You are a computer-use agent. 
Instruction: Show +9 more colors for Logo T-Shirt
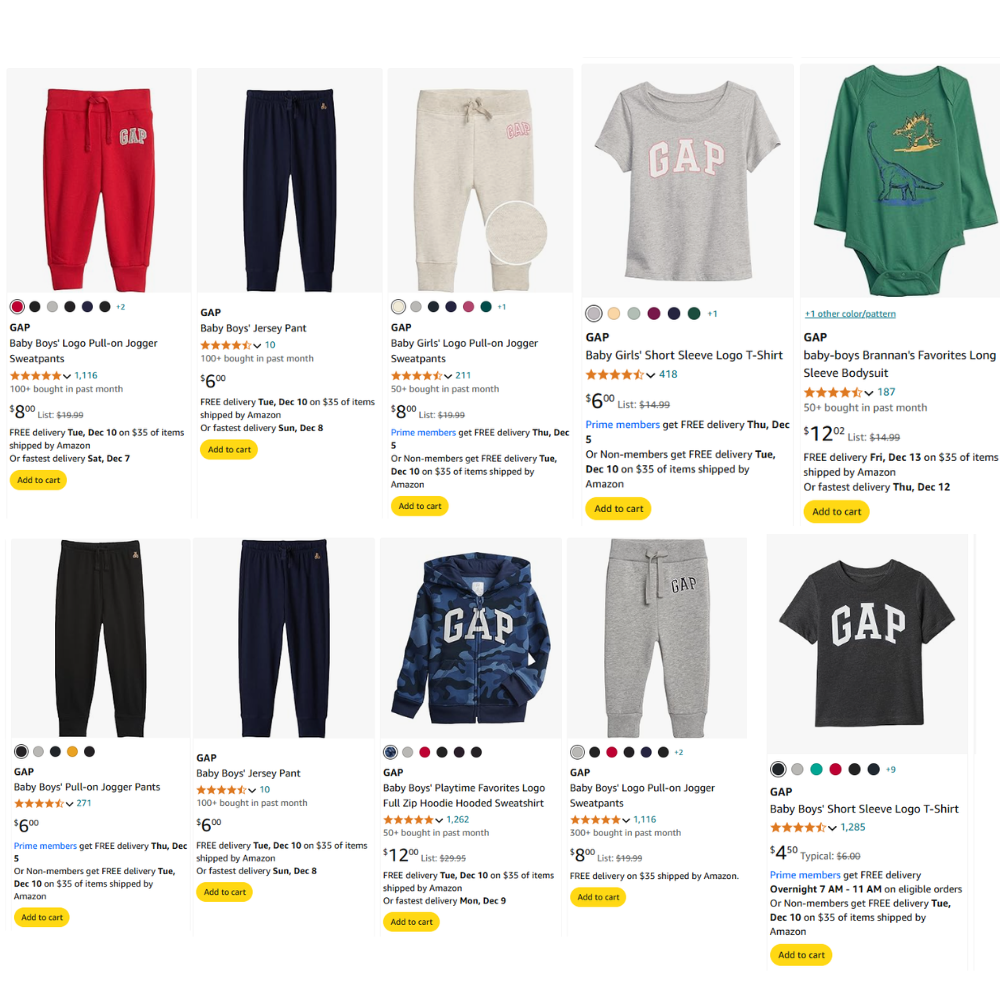tap(890, 770)
